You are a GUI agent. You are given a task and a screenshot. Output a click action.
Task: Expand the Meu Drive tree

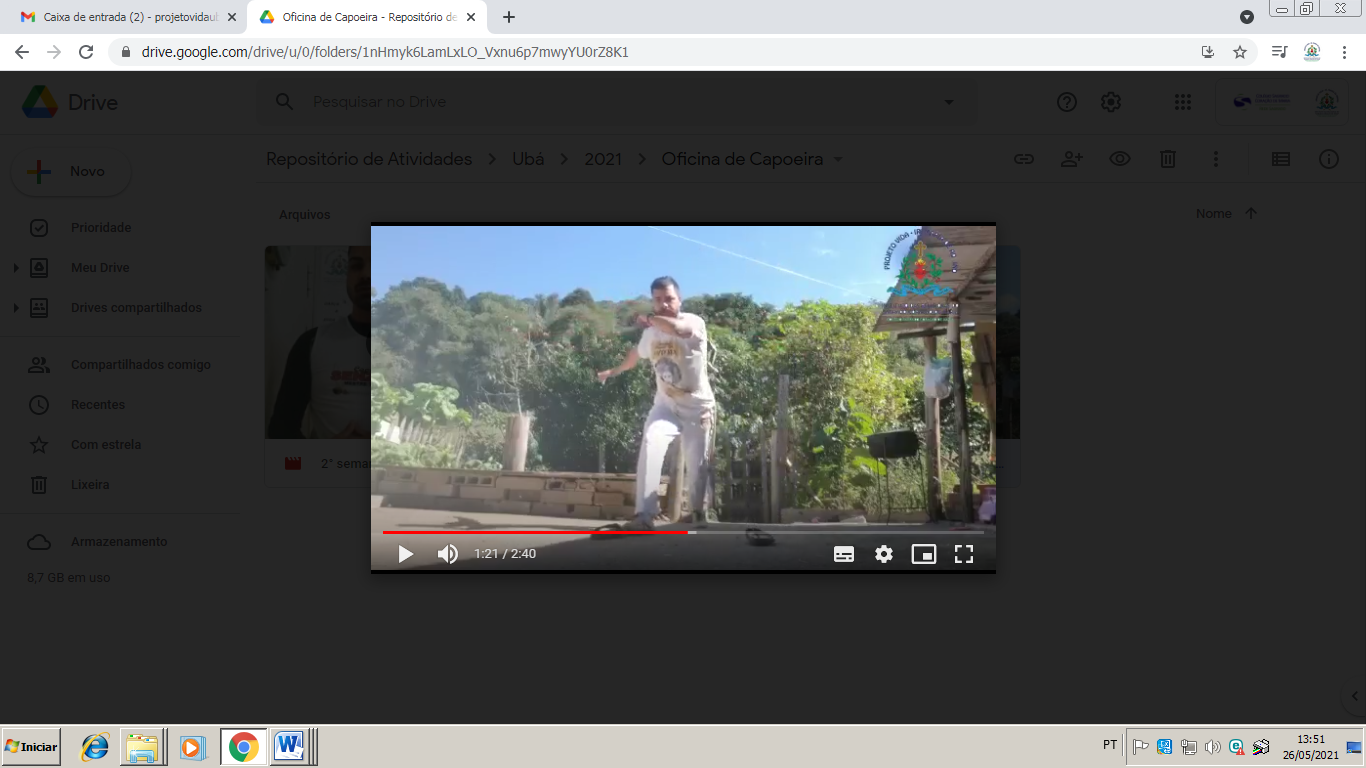15,268
